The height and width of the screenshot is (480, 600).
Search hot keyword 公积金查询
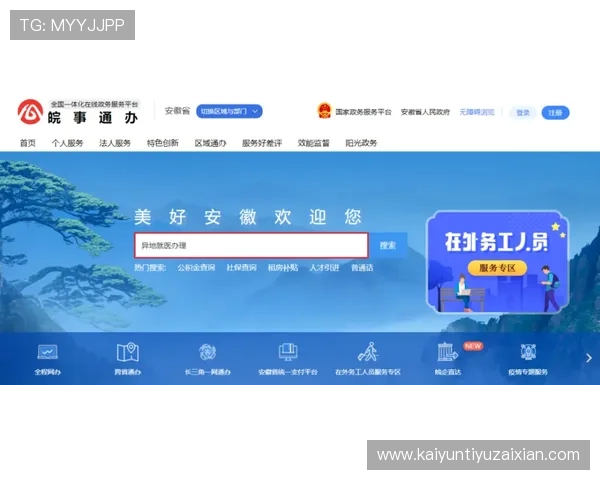tap(196, 268)
